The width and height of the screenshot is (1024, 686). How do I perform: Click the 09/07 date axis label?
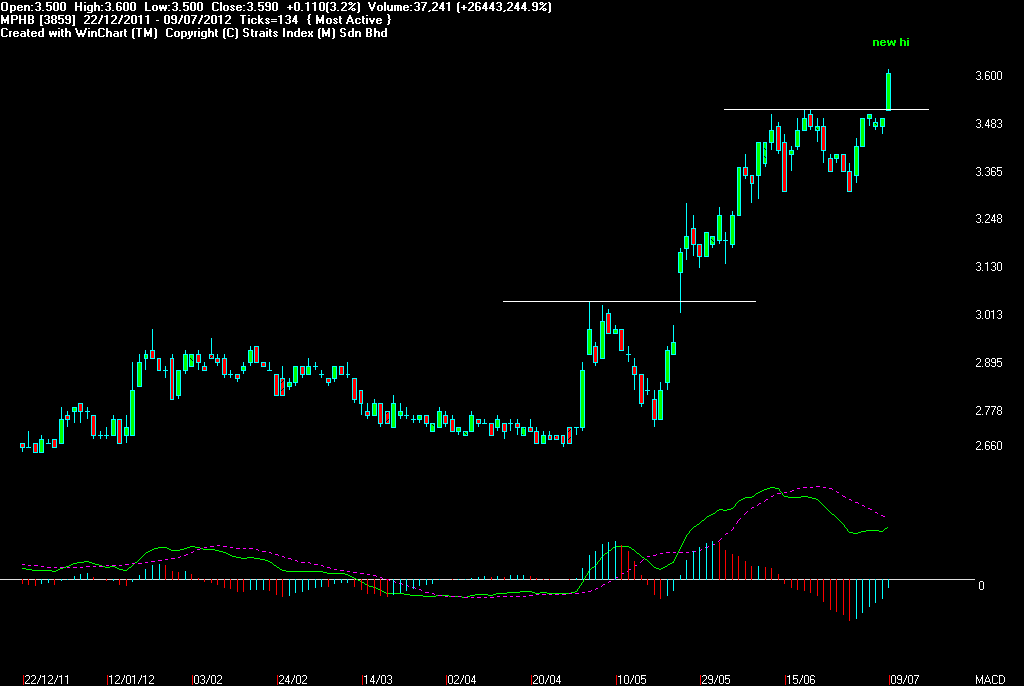(904, 679)
